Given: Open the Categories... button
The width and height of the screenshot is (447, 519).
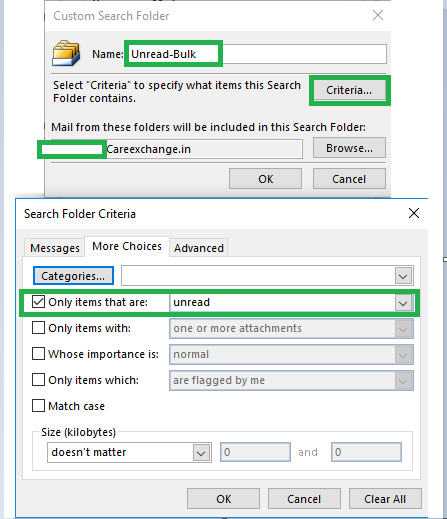Looking at the screenshot, I should pyautogui.click(x=73, y=276).
